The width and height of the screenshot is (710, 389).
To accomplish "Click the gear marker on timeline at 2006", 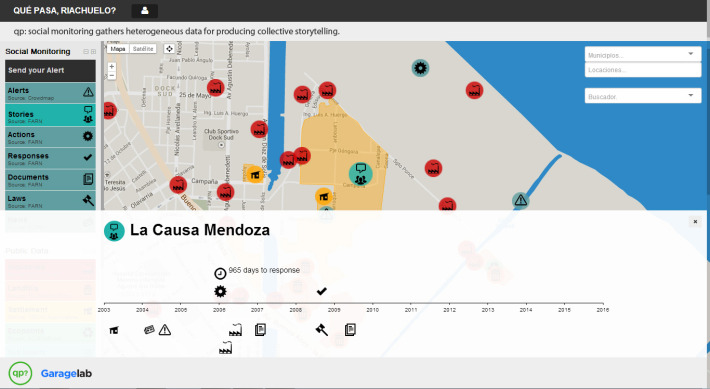I will 220,291.
